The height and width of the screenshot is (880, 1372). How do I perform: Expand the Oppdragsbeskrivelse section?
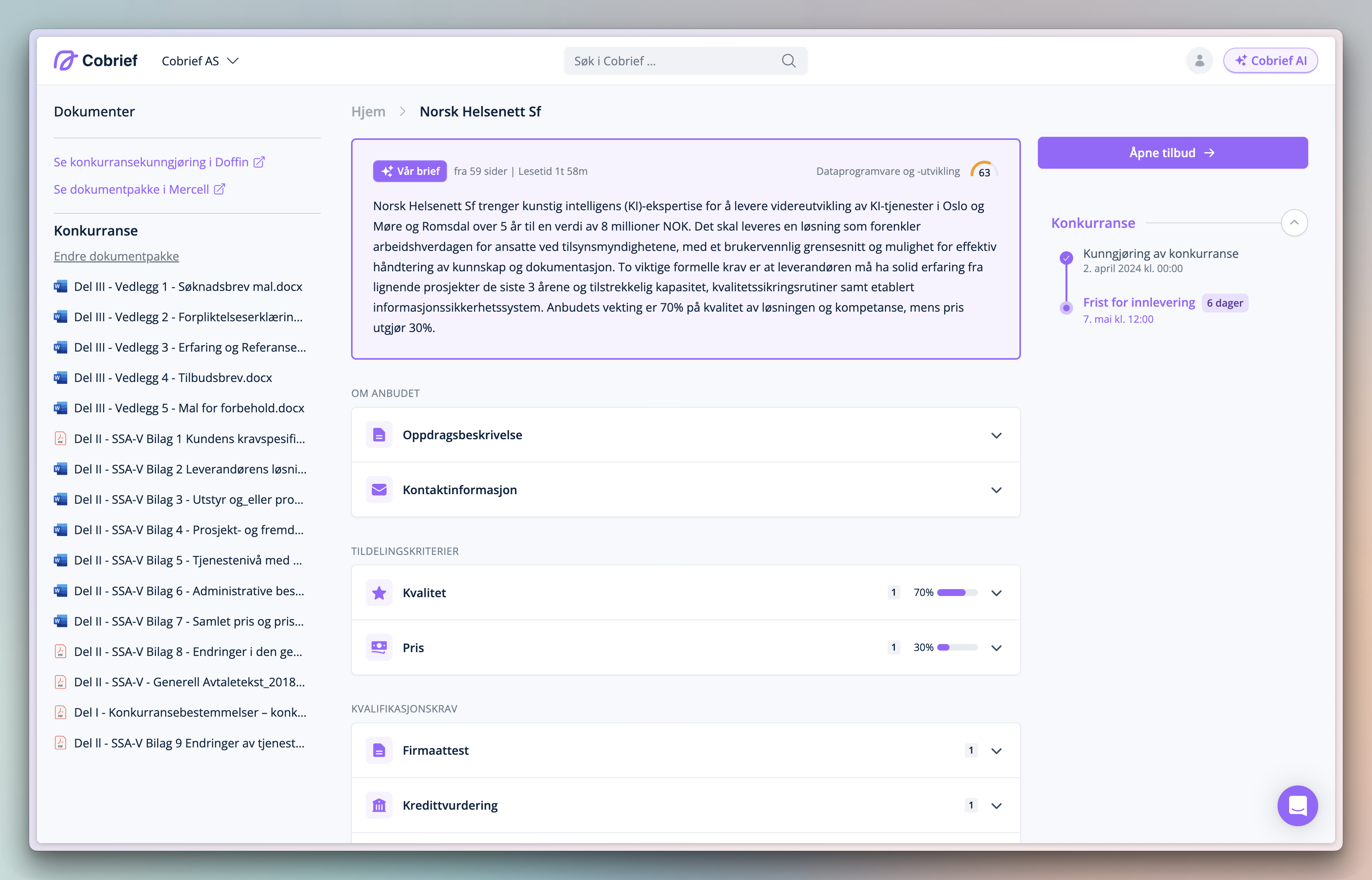click(x=996, y=435)
